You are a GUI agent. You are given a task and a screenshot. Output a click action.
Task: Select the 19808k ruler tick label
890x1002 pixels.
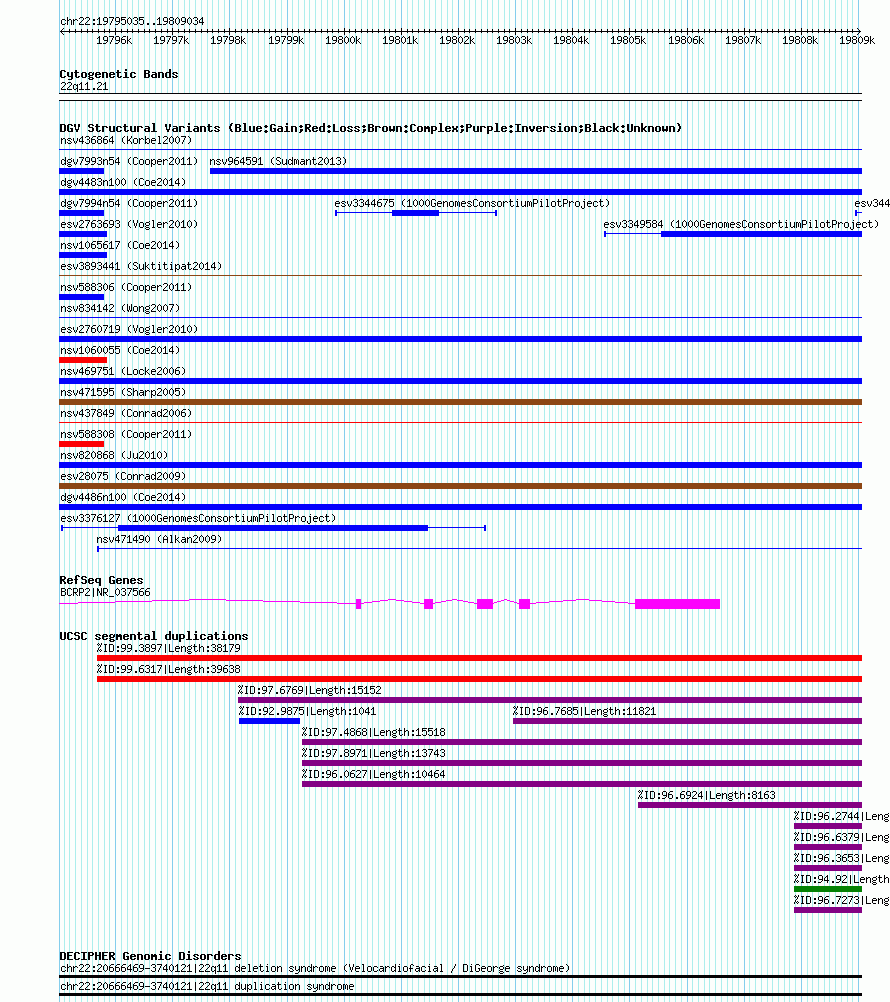[800, 40]
